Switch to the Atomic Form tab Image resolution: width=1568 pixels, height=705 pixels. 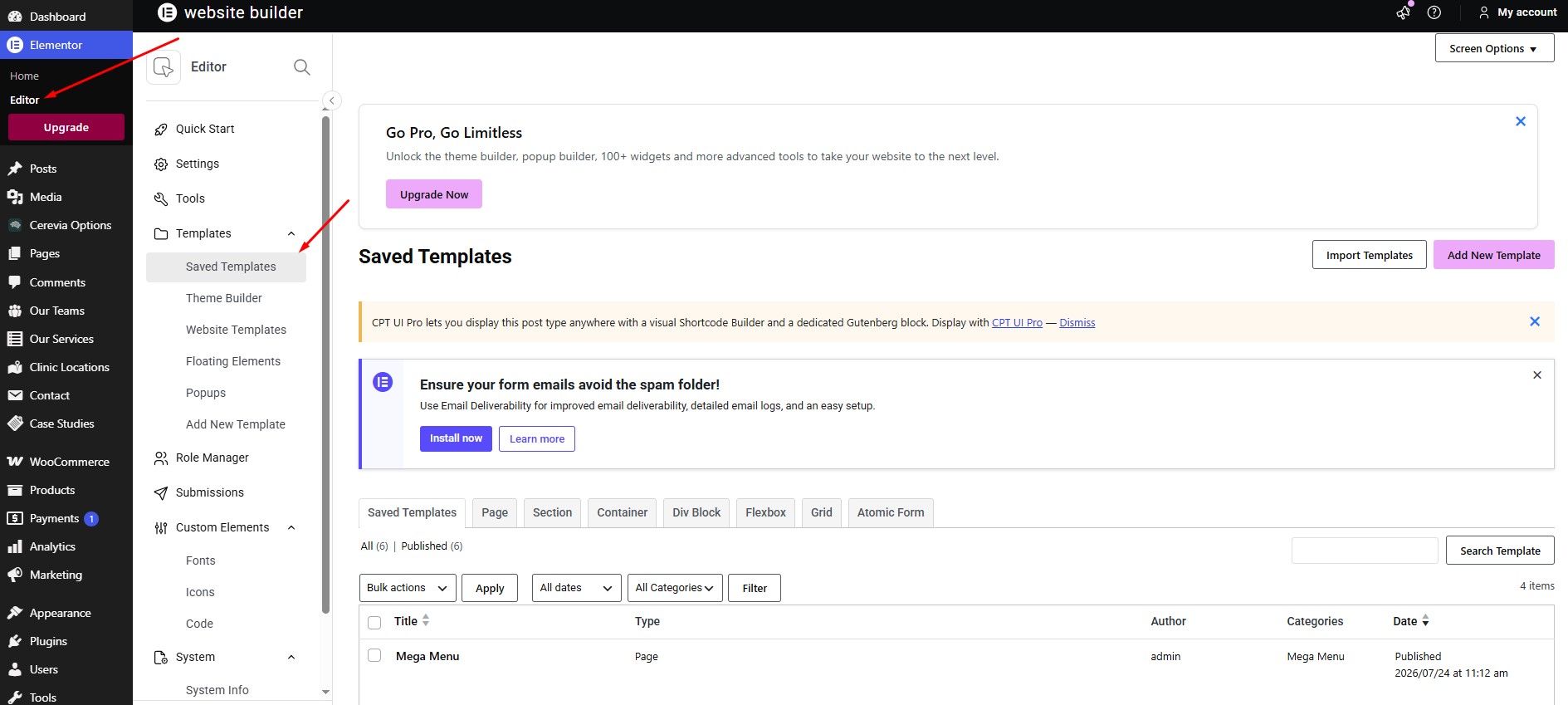click(x=891, y=513)
